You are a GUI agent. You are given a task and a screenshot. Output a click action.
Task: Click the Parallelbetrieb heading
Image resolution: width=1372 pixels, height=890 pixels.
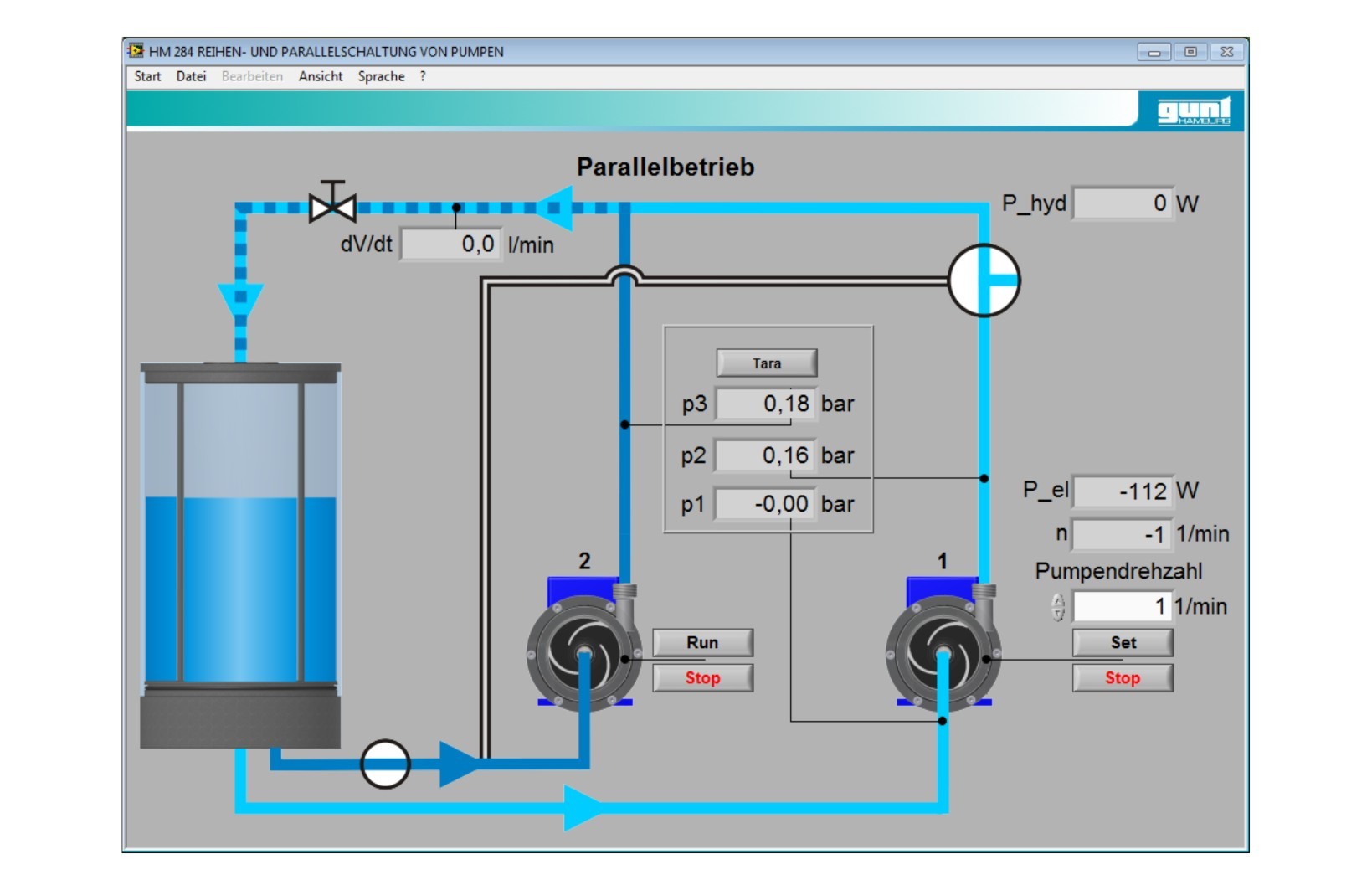tap(665, 167)
